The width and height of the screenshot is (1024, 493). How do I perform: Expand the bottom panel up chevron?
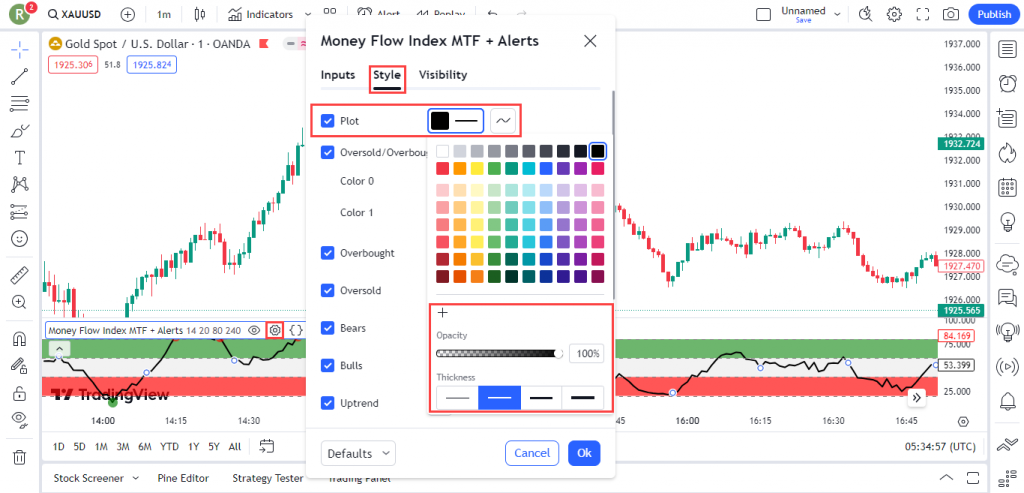click(946, 477)
